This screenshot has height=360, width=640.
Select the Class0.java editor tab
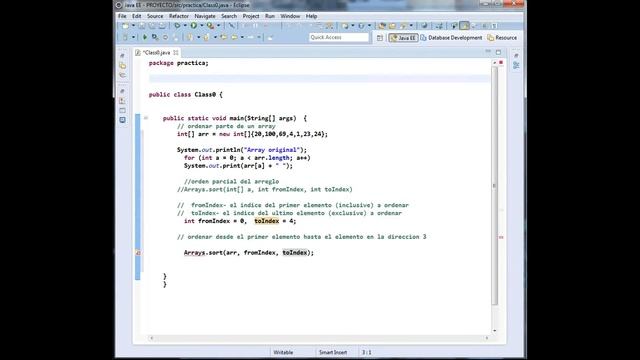156,53
